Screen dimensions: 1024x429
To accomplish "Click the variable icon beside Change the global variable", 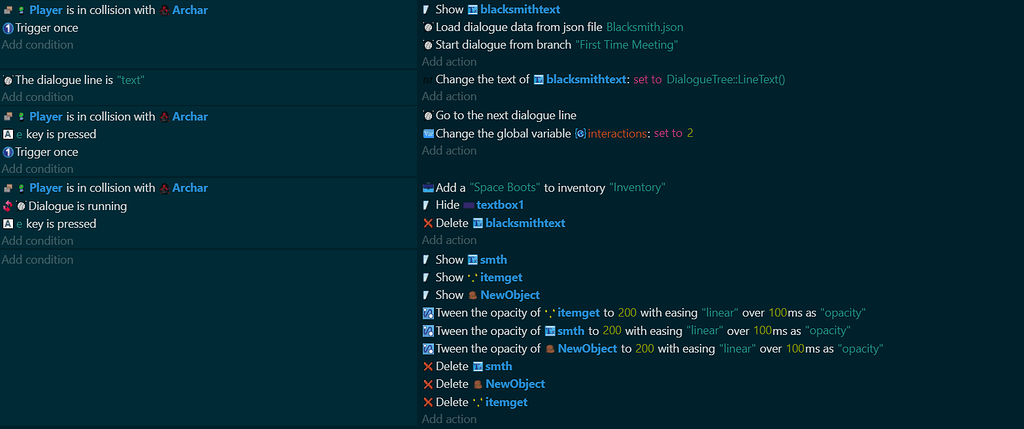I will click(x=428, y=133).
